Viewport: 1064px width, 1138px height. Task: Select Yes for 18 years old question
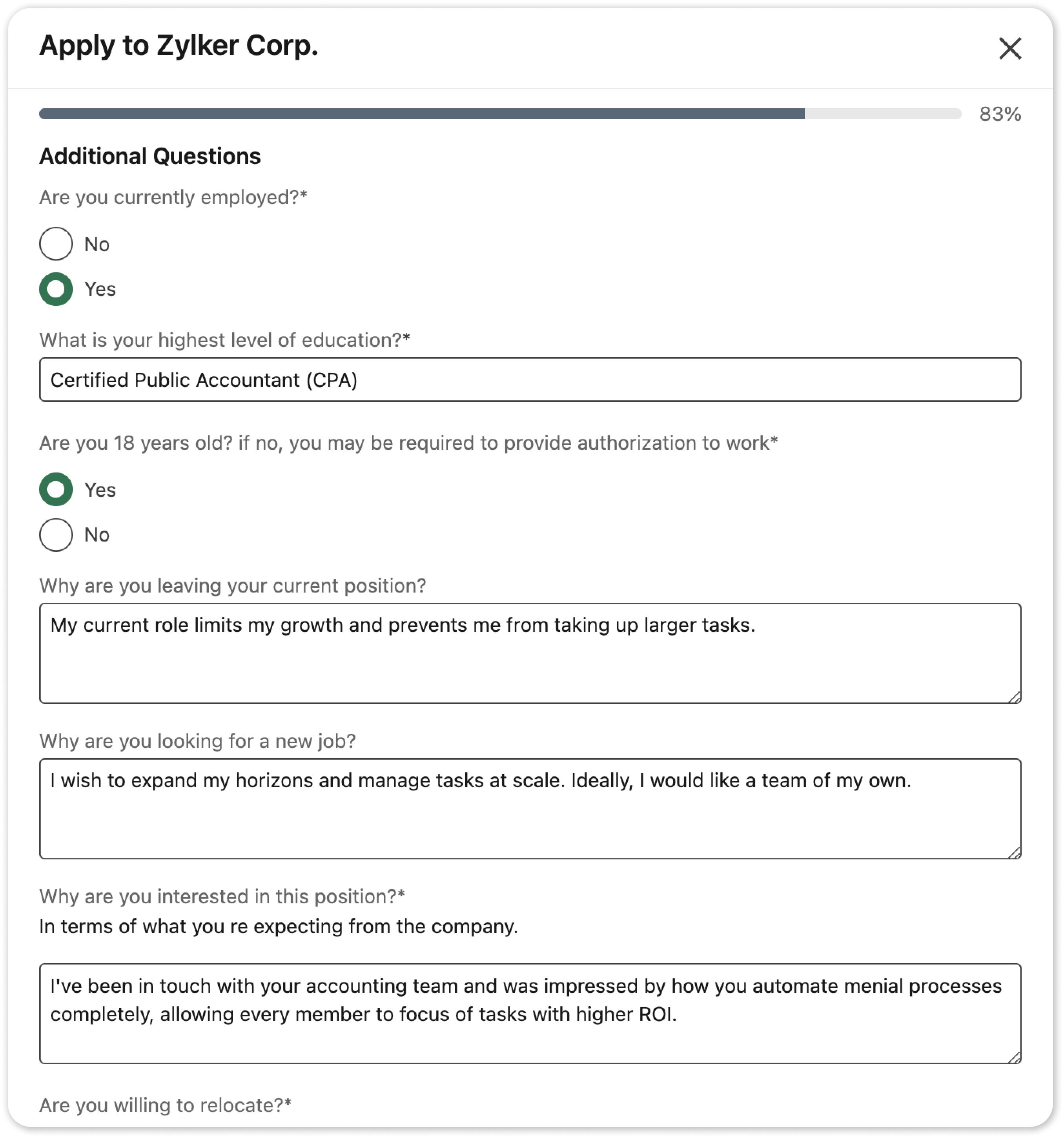pyautogui.click(x=56, y=489)
